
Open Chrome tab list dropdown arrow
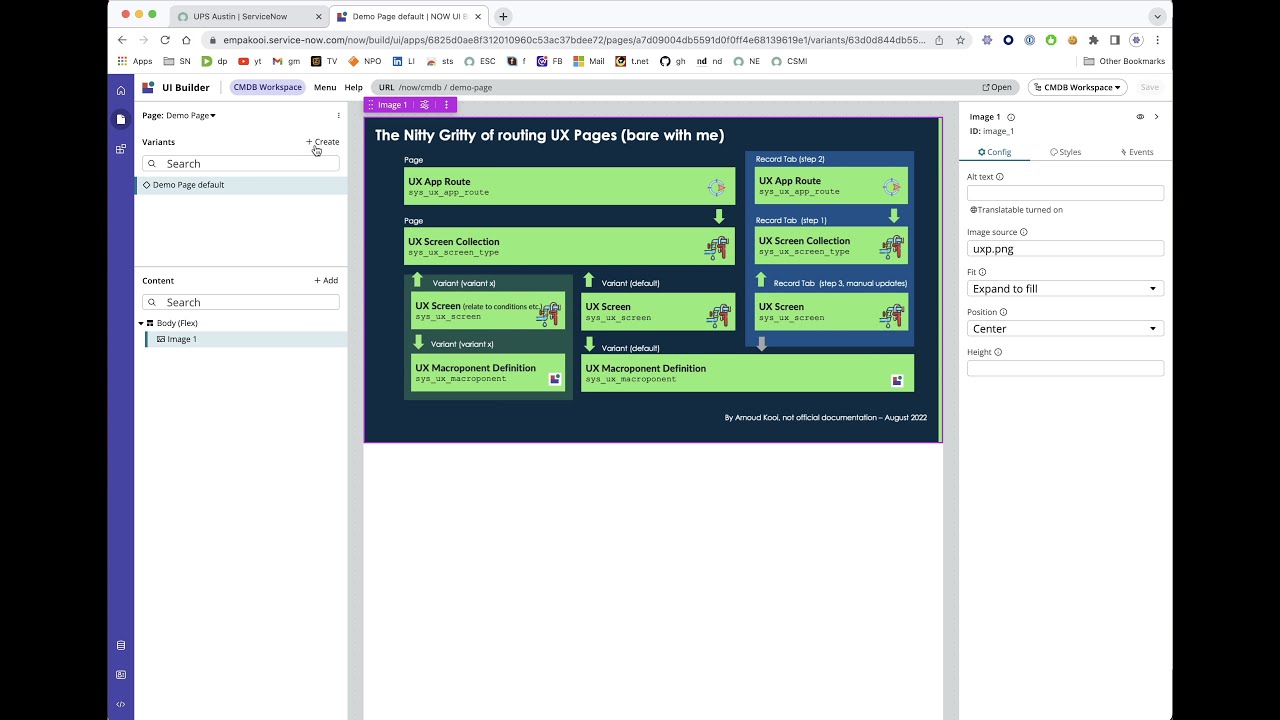[1157, 16]
